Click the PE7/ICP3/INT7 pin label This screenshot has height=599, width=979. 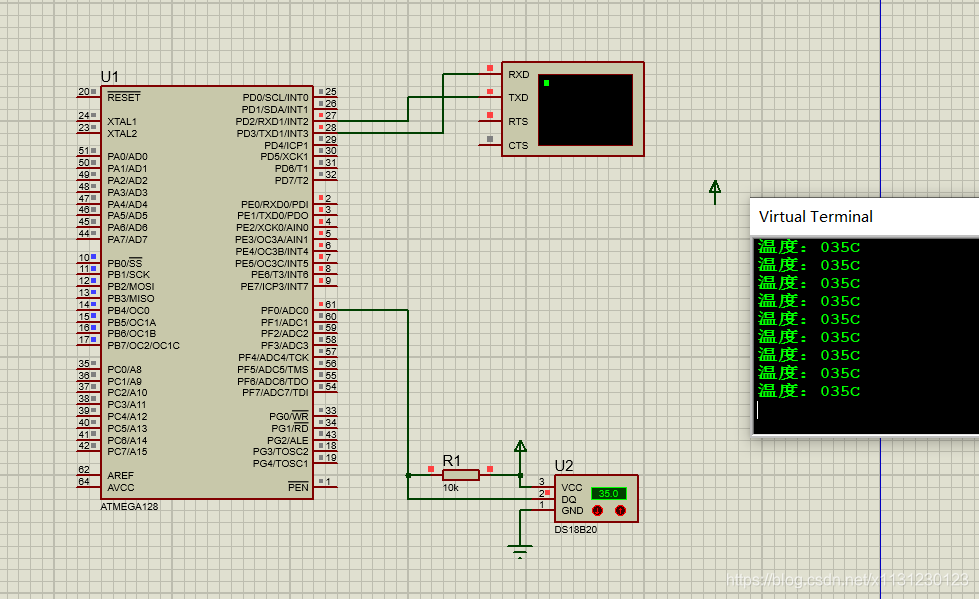coord(275,287)
